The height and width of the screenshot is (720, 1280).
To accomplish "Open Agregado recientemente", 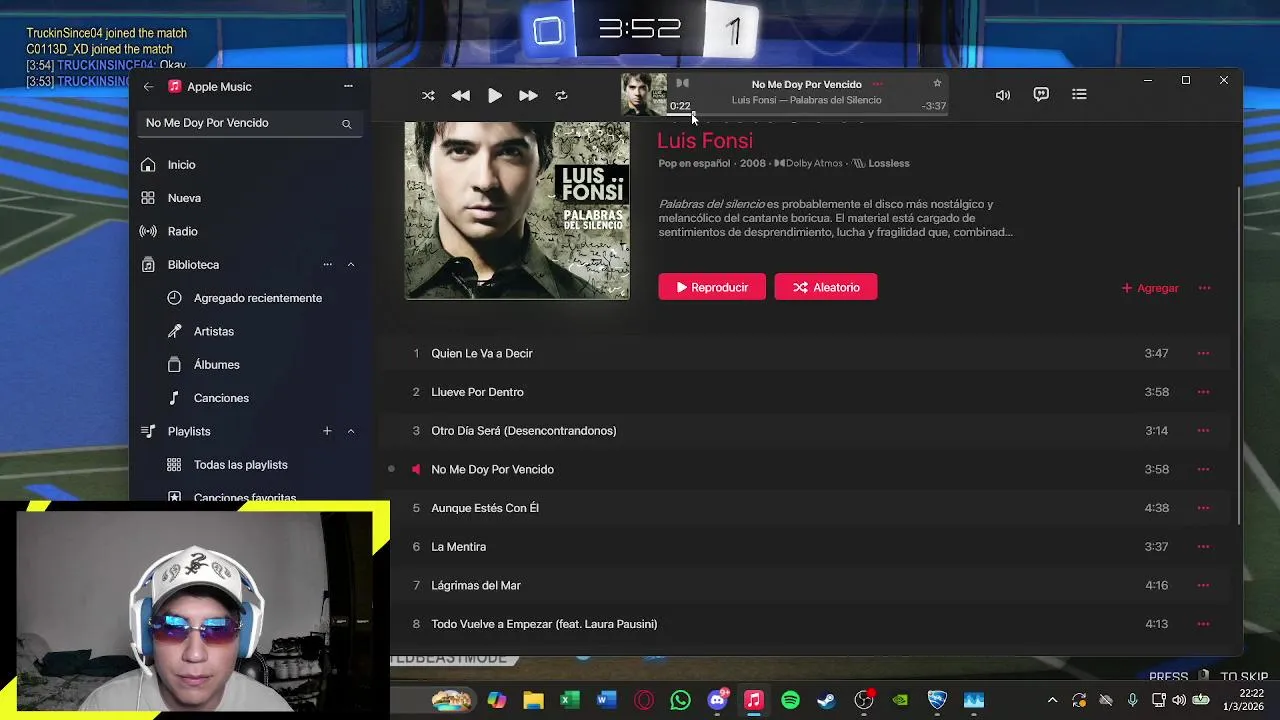I will click(x=258, y=298).
